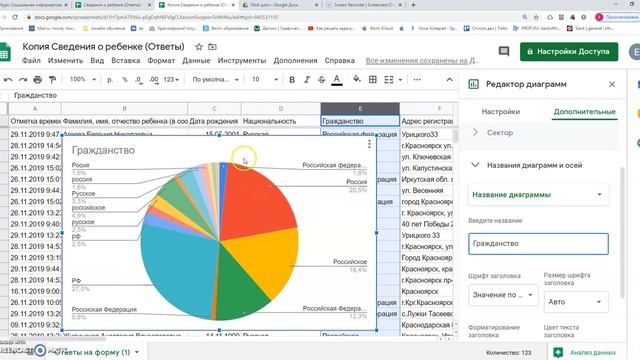Switch to Настройки tab in chart editor

(500, 111)
